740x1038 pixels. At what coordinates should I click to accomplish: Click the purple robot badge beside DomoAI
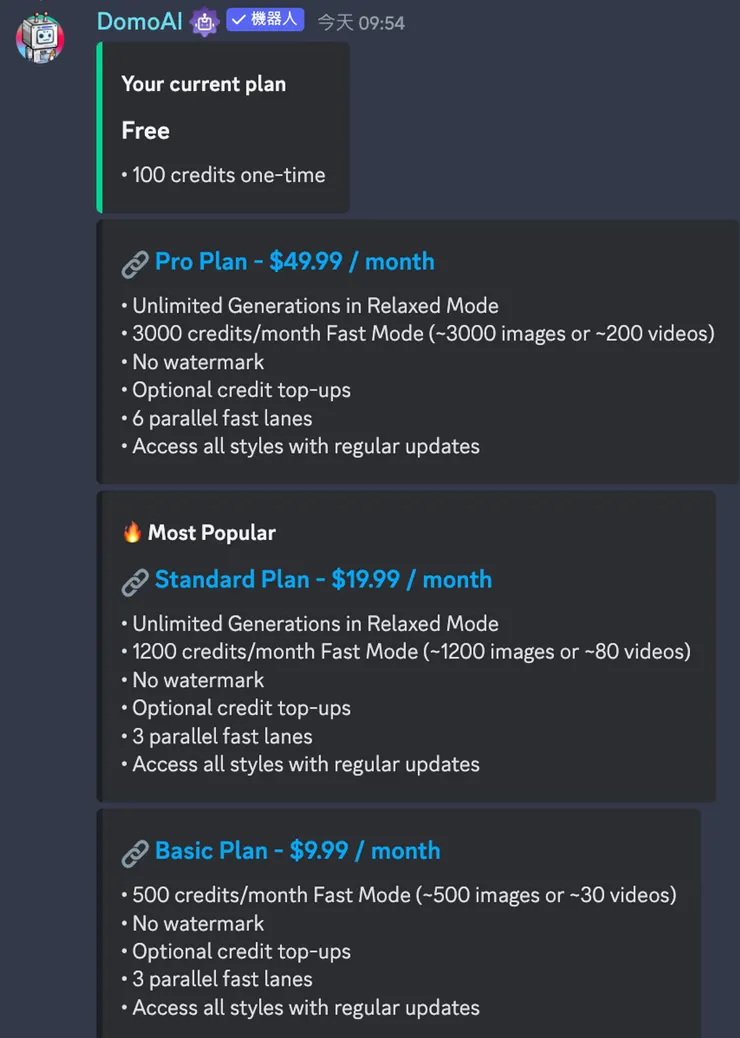coord(204,21)
